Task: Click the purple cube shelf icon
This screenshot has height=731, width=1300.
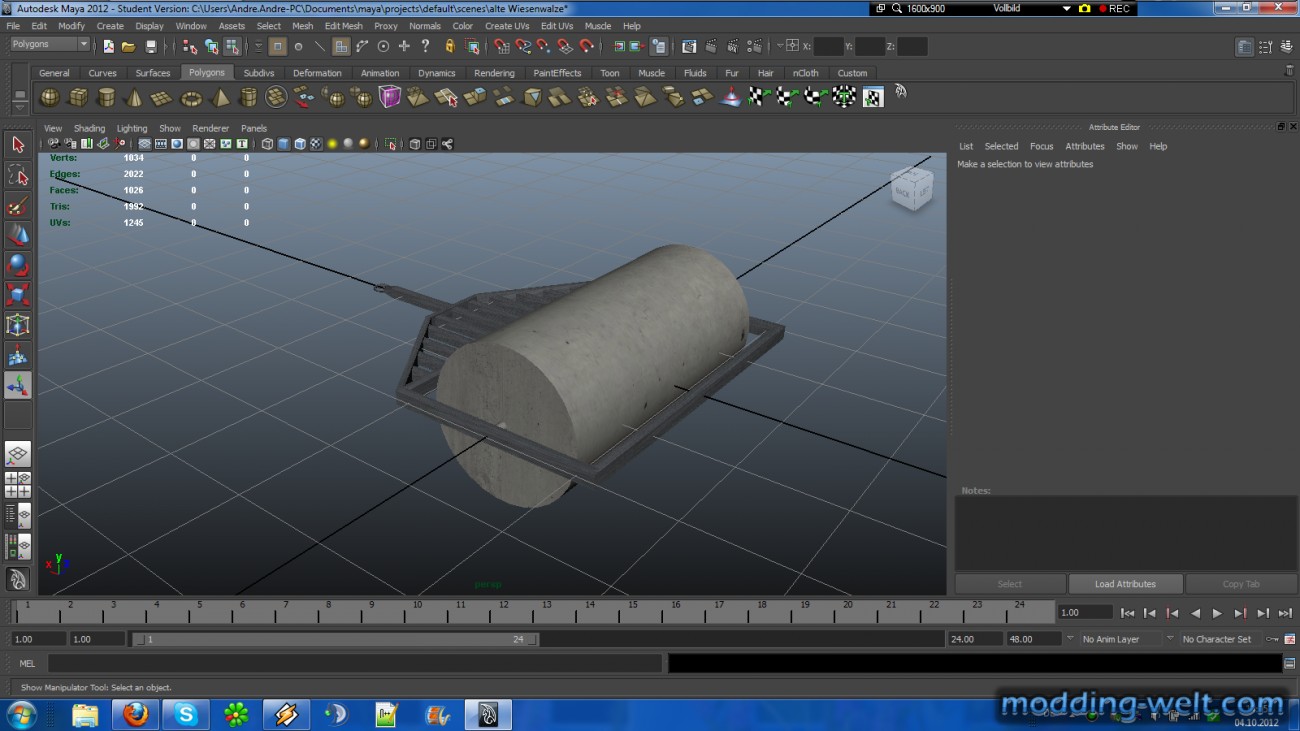Action: [x=389, y=97]
